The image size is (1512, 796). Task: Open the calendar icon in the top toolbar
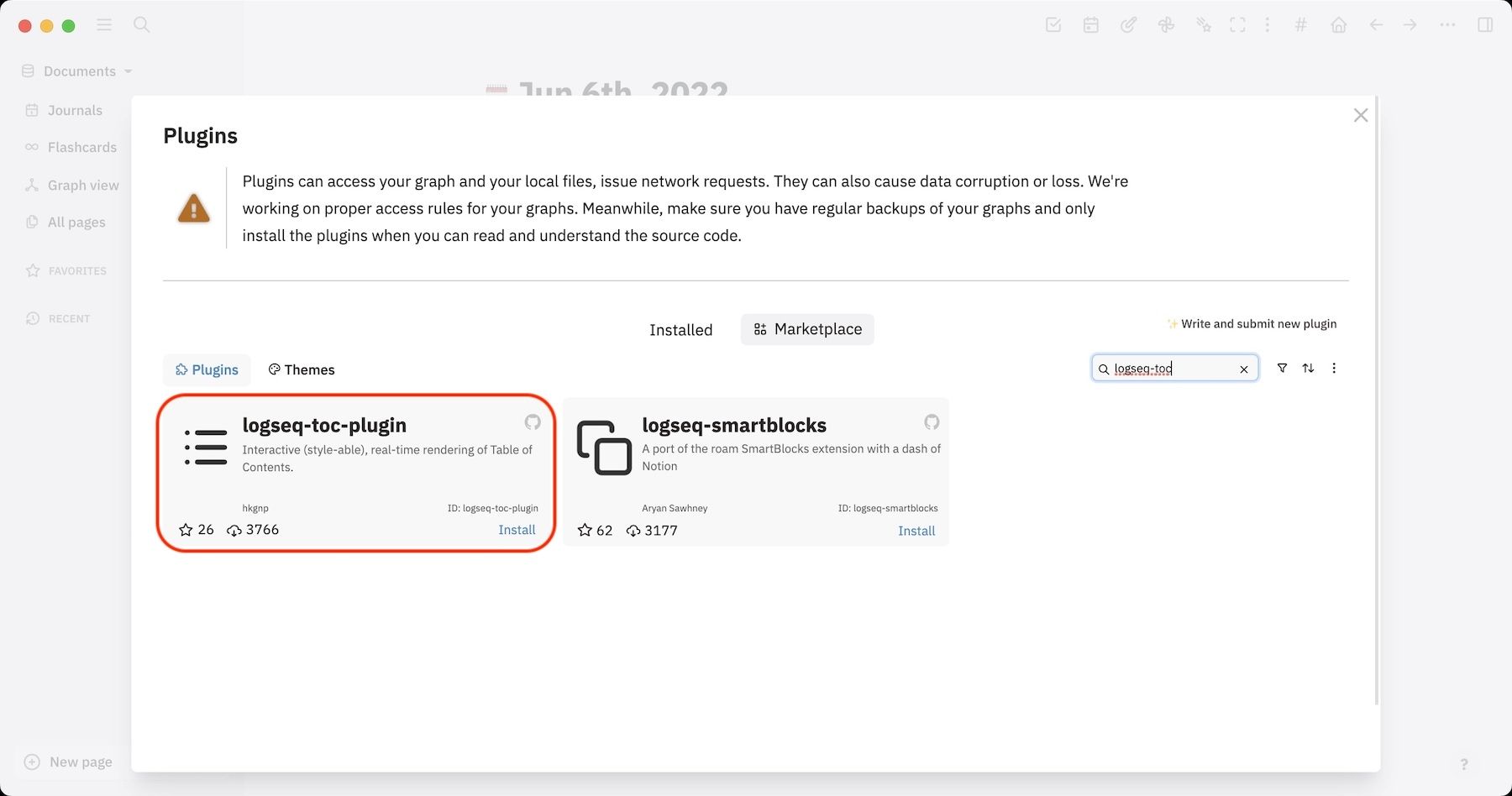point(1091,25)
